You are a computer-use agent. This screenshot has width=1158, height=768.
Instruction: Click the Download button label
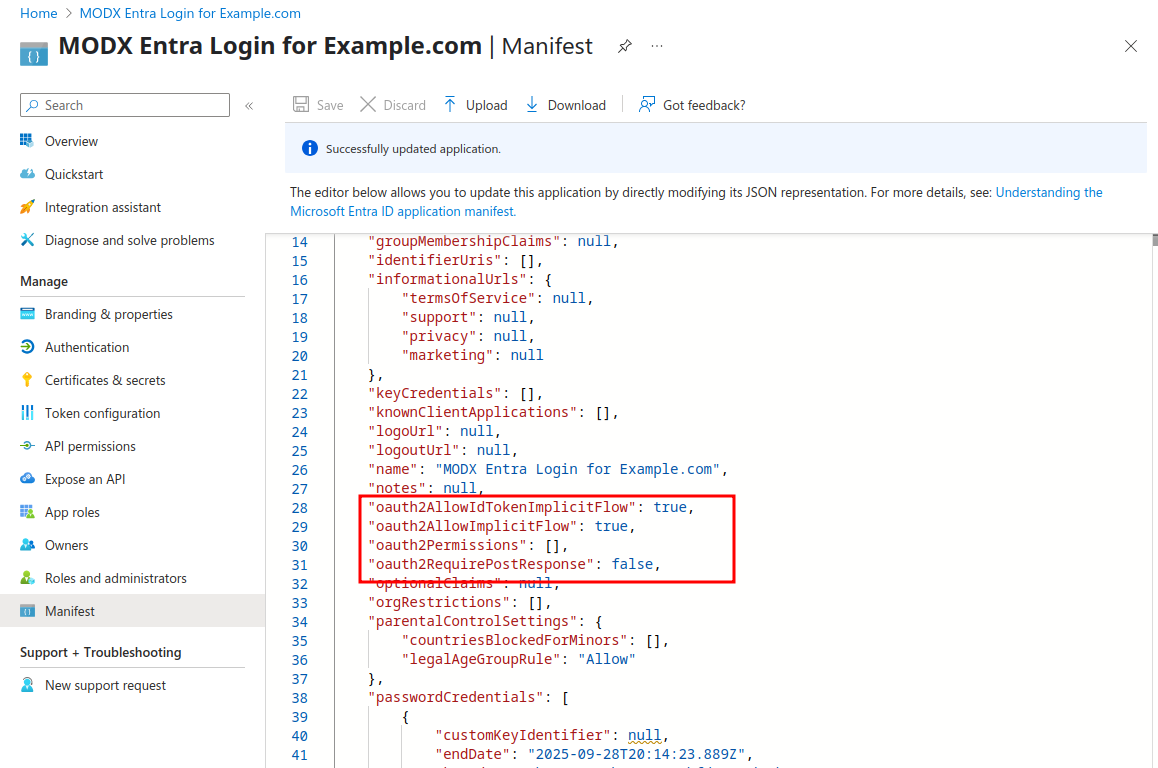coord(577,105)
